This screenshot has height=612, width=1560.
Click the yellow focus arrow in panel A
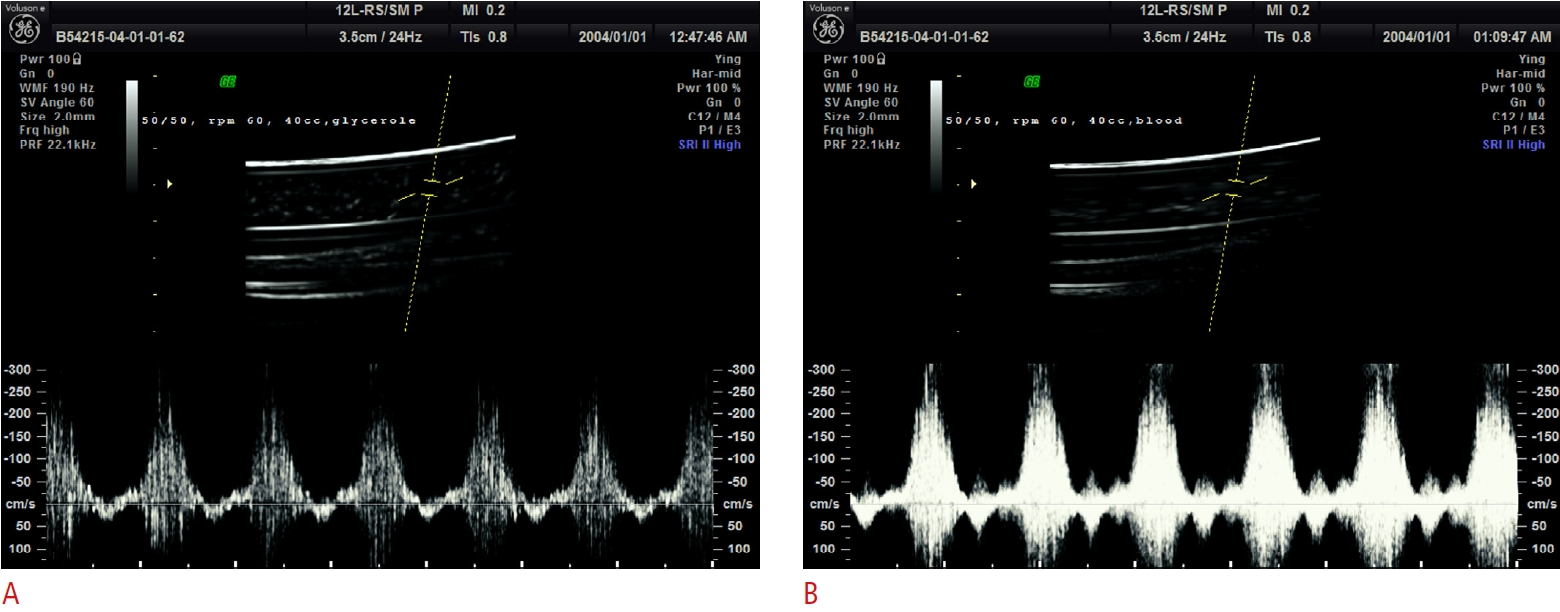tap(170, 184)
